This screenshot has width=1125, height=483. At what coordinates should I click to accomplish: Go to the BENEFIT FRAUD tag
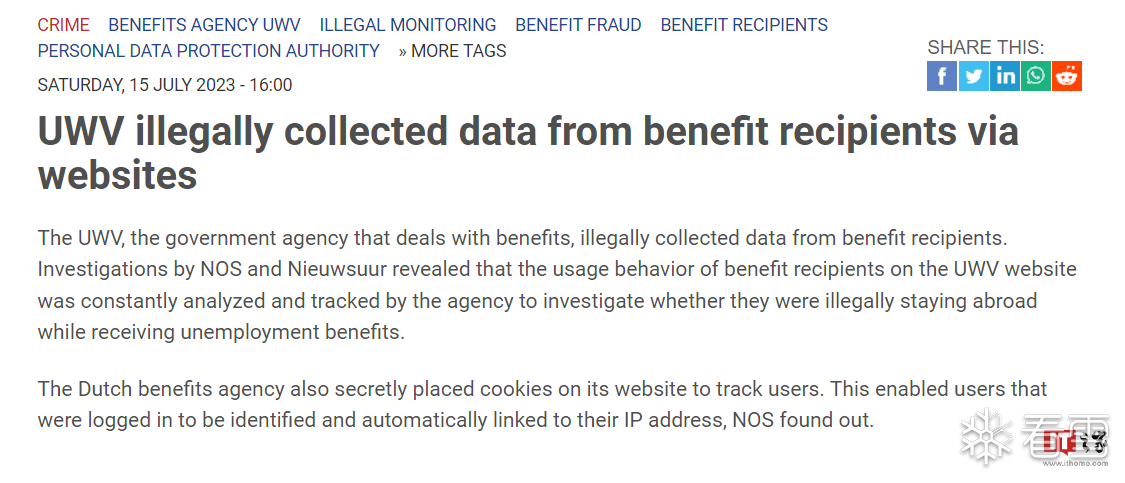[578, 25]
